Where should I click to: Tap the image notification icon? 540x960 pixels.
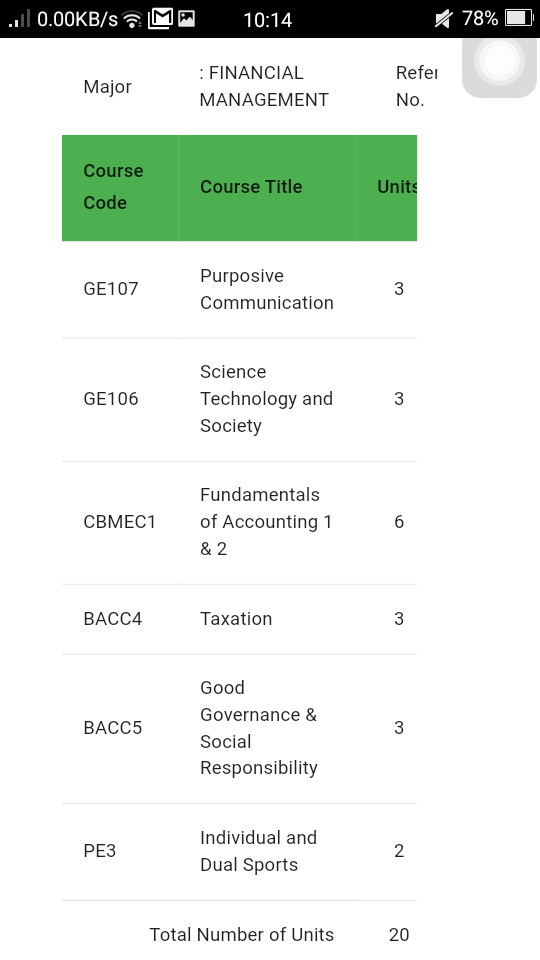point(187,18)
